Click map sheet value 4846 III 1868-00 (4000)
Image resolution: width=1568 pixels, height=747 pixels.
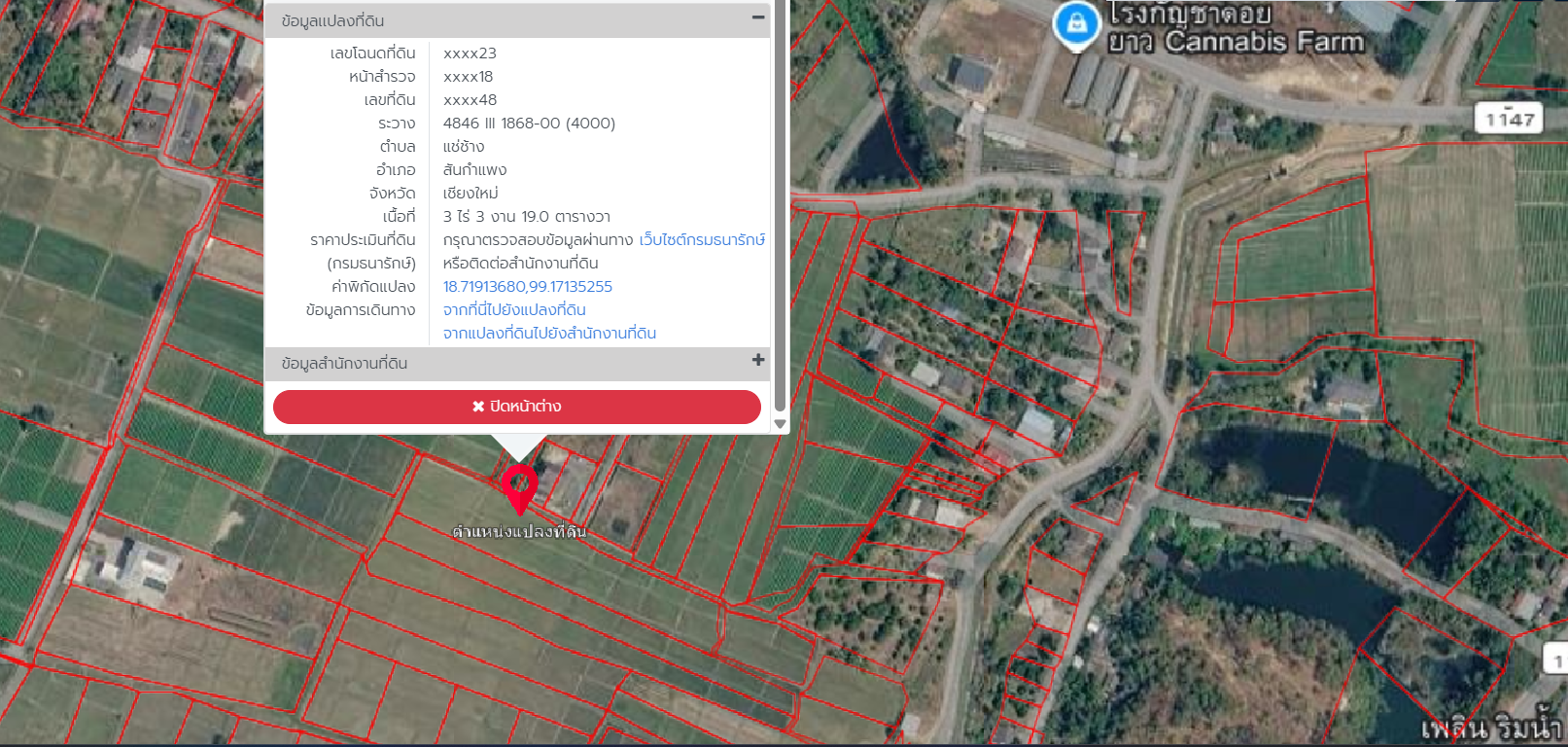[x=529, y=123]
